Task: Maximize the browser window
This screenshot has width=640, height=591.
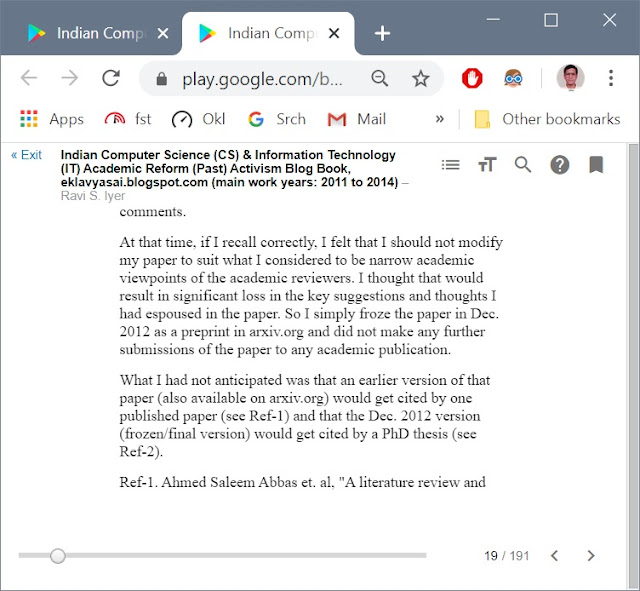Action: pyautogui.click(x=551, y=20)
